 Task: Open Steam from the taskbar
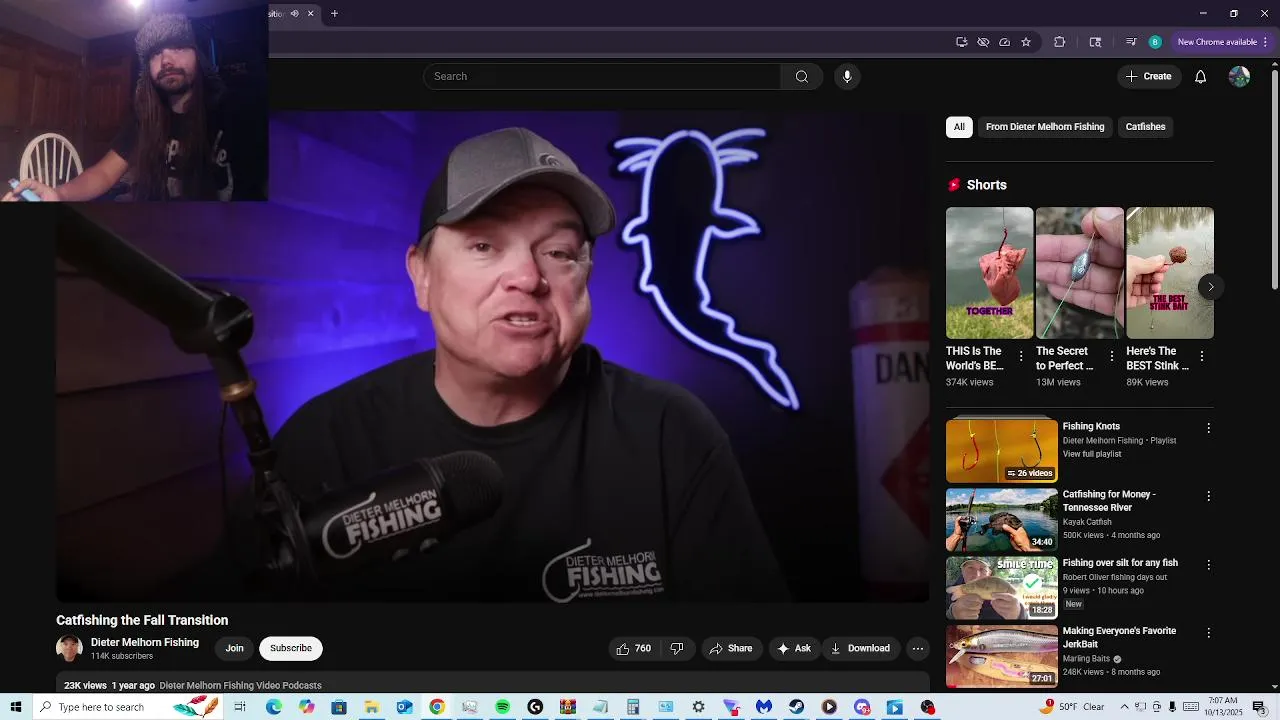tap(796, 707)
